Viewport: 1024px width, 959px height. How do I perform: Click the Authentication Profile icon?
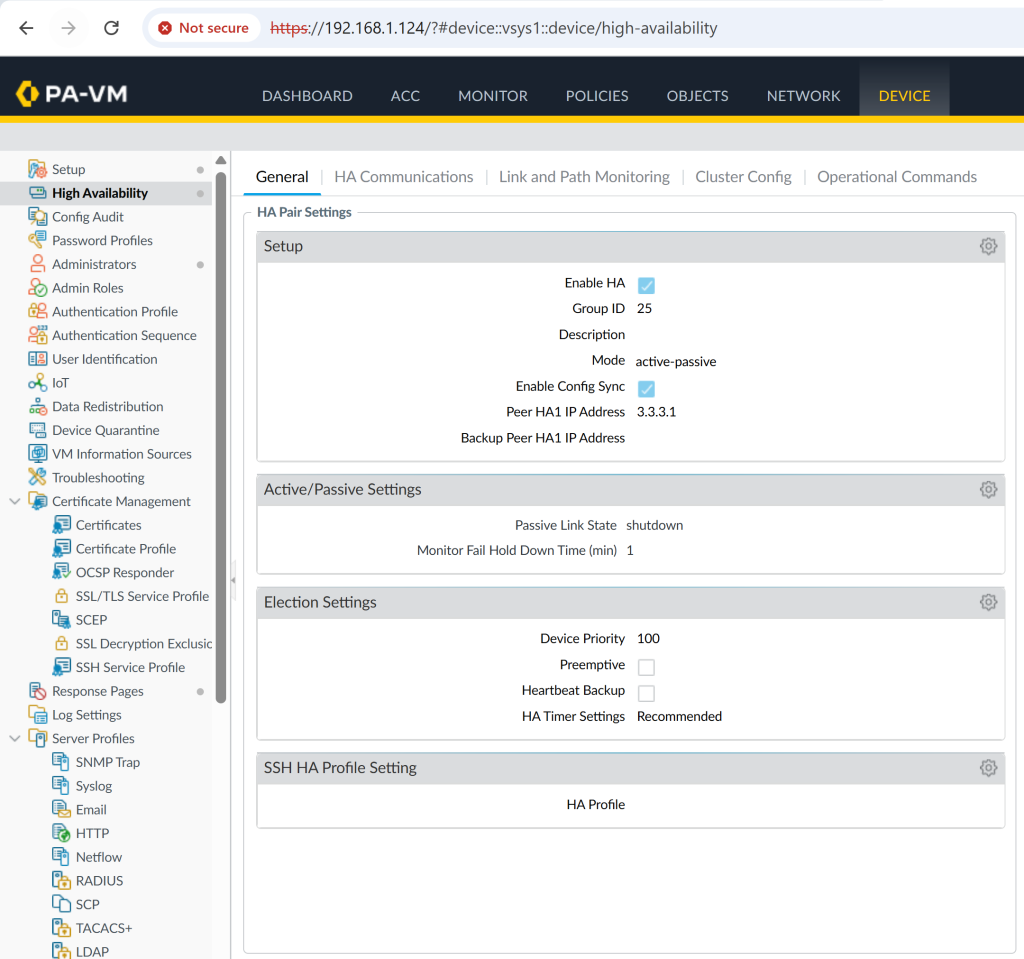[37, 311]
